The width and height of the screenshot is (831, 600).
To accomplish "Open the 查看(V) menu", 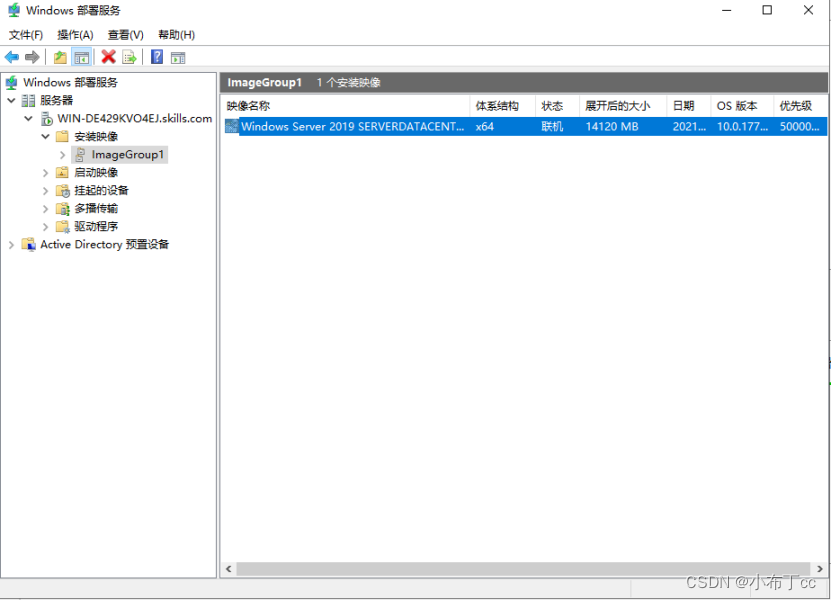I will pyautogui.click(x=126, y=35).
